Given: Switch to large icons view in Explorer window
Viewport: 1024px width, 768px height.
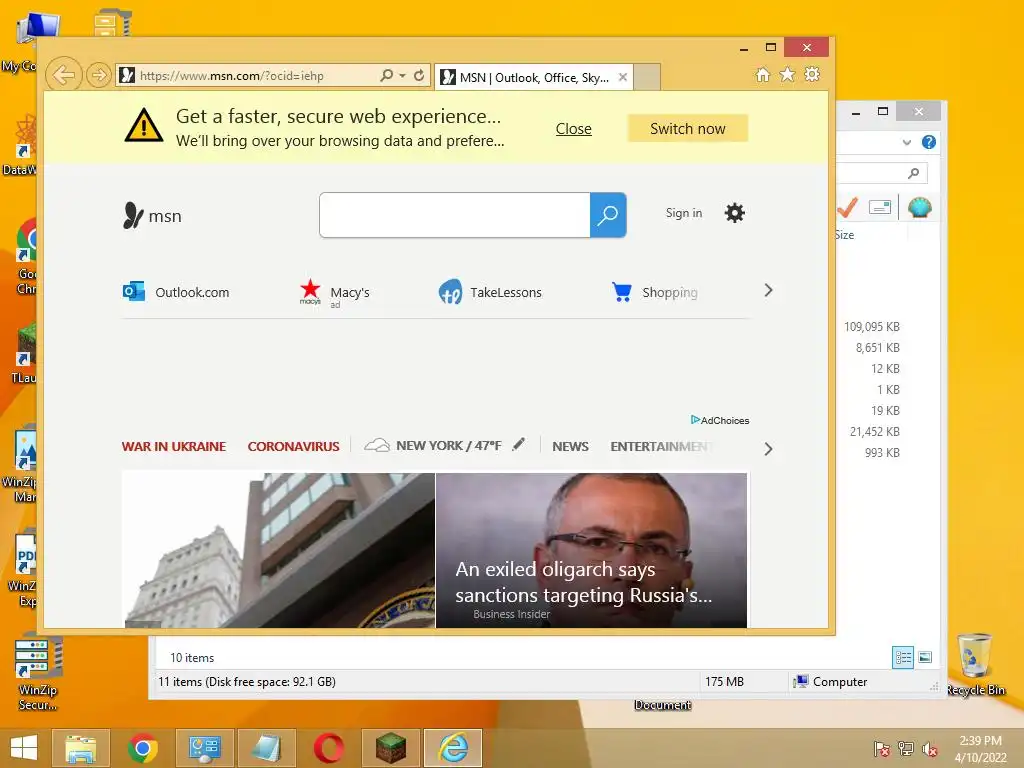Looking at the screenshot, I should [x=925, y=657].
